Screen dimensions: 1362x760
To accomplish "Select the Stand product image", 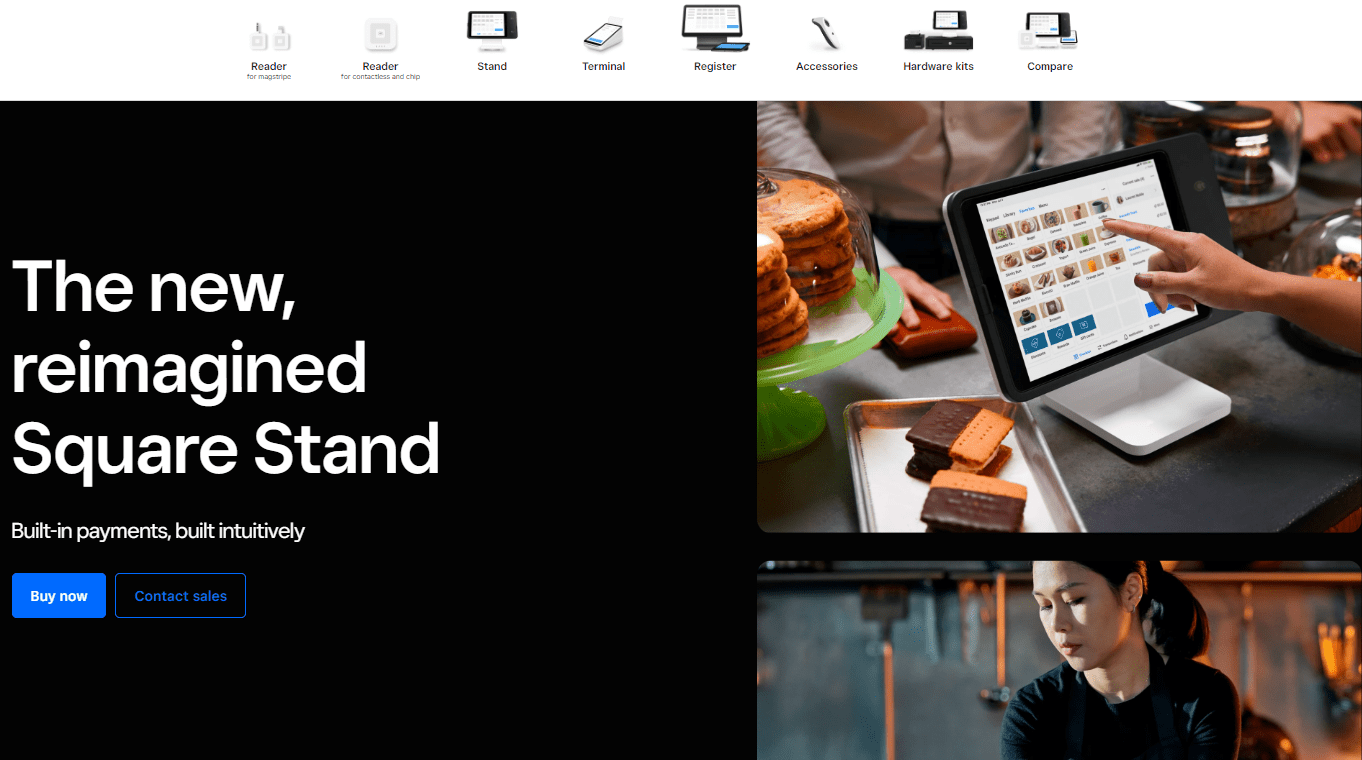I will (492, 30).
